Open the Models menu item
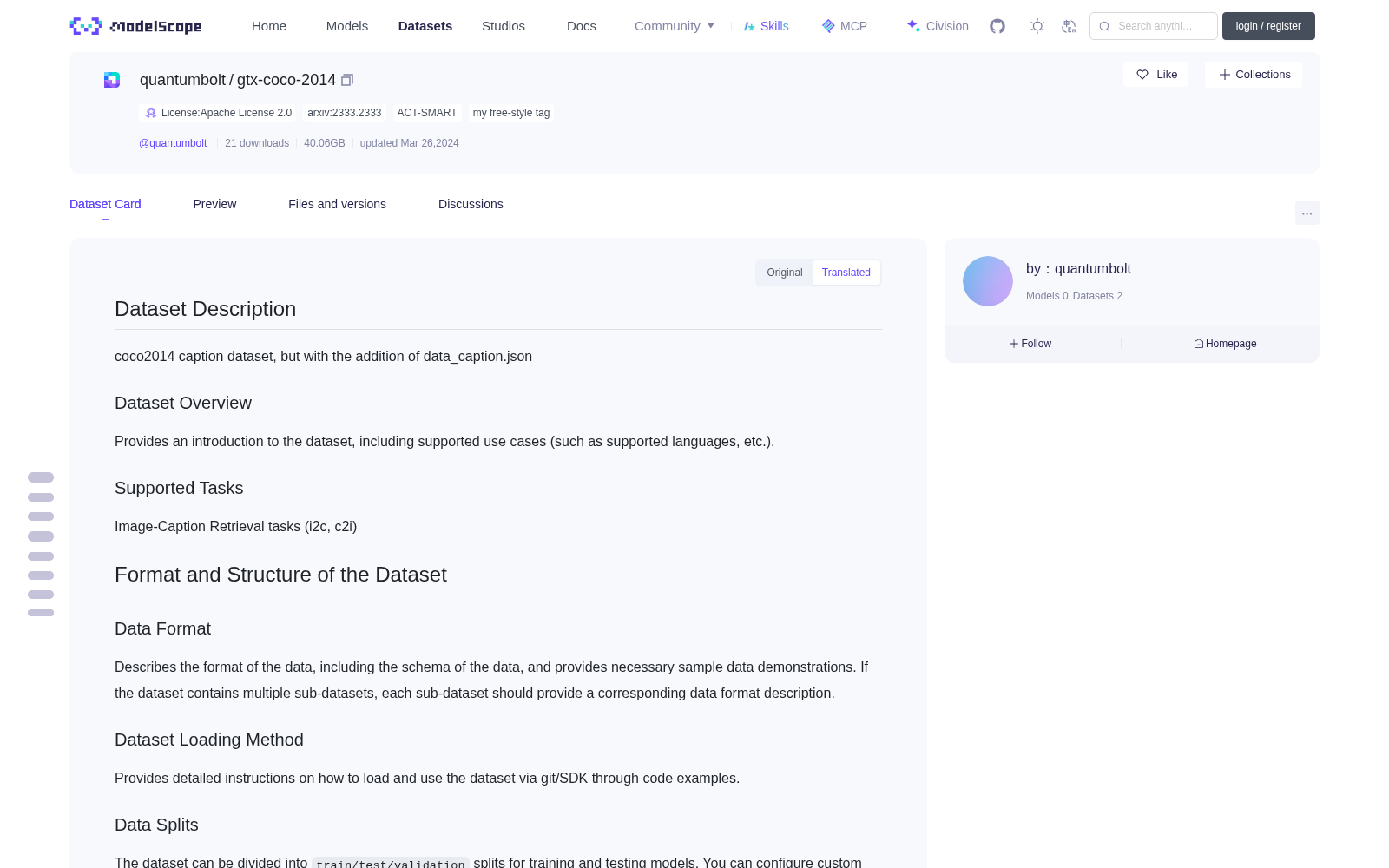Image resolution: width=1389 pixels, height=868 pixels. 347,26
